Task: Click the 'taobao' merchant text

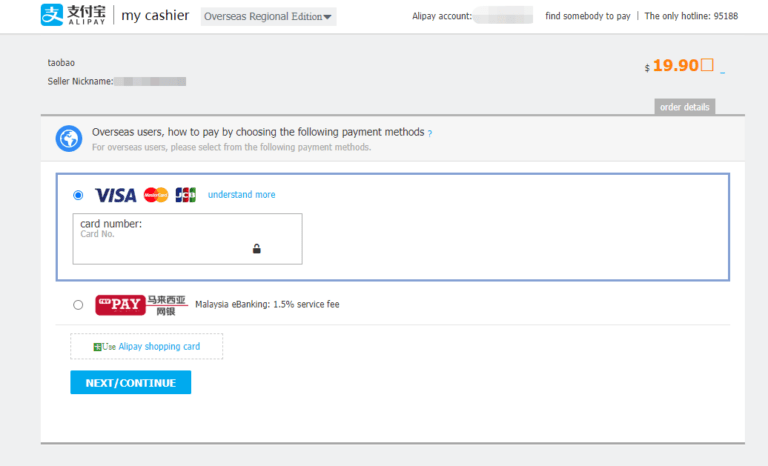Action: coord(61,63)
